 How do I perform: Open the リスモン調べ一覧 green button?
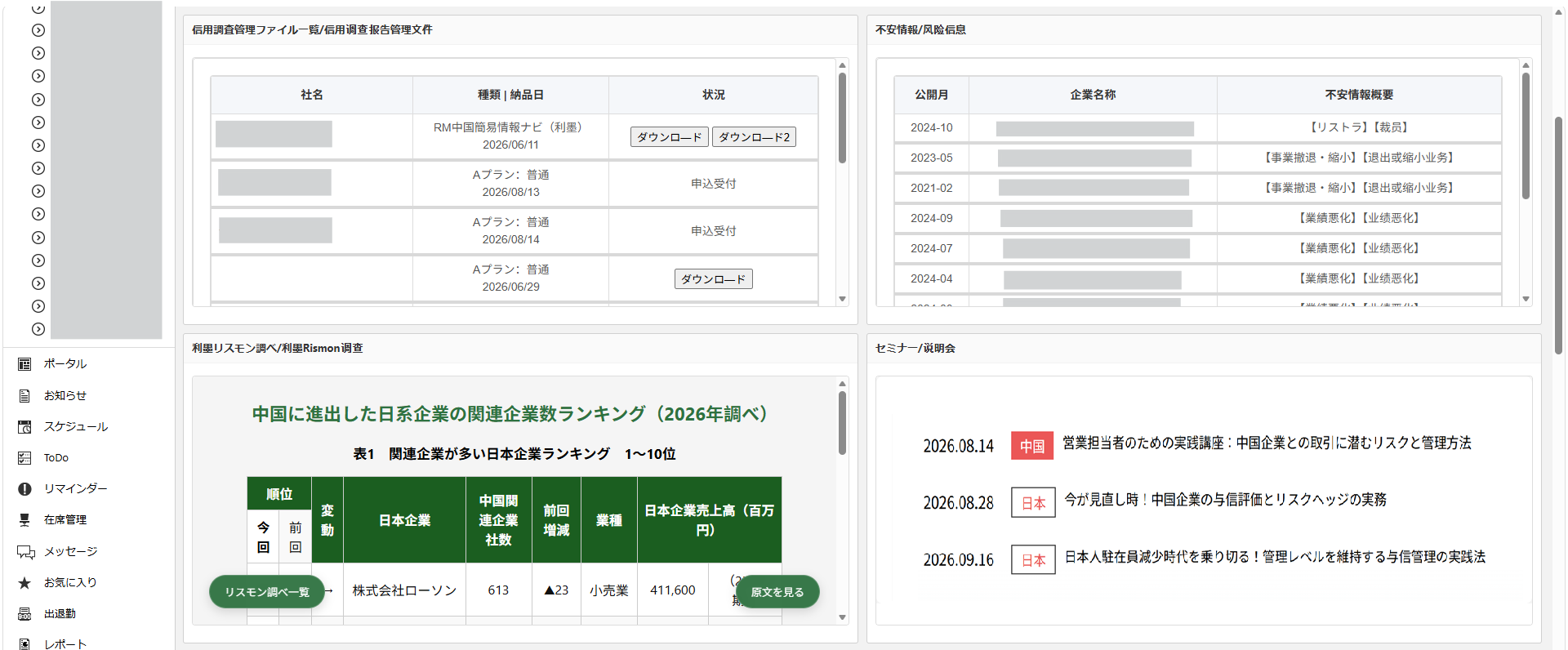pyautogui.click(x=267, y=592)
